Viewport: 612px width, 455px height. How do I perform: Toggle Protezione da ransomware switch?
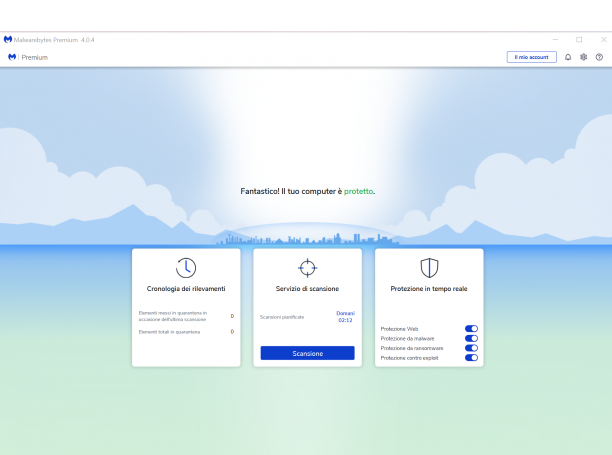coord(471,348)
